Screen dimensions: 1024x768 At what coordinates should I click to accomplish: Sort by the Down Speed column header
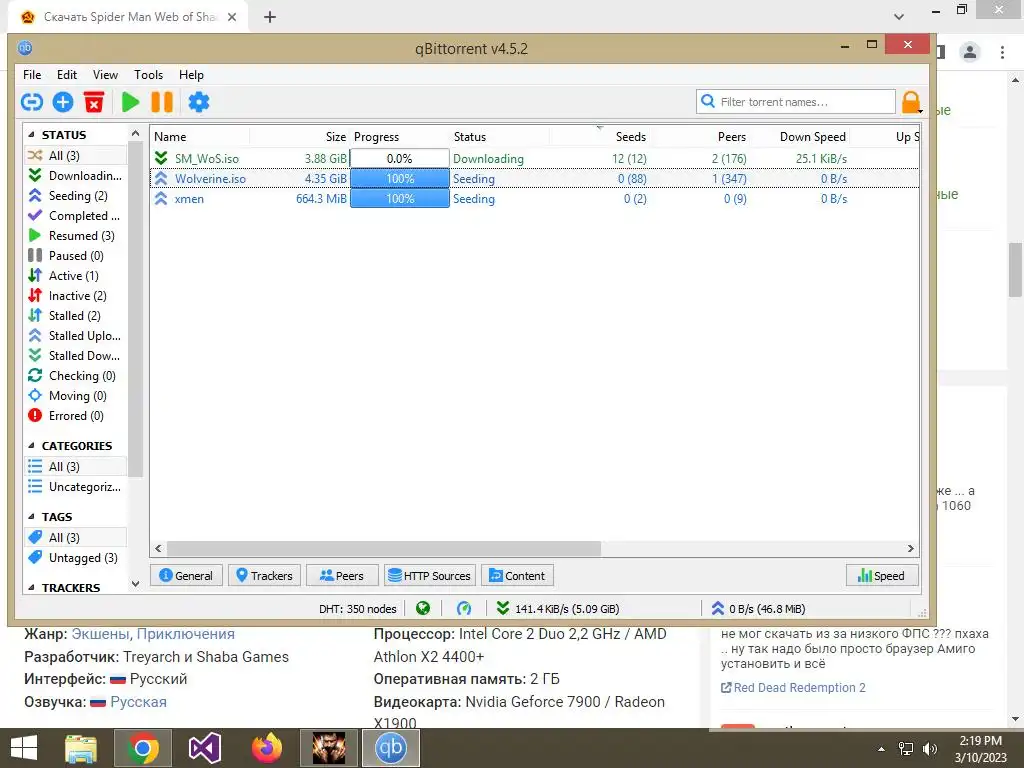pyautogui.click(x=800, y=136)
